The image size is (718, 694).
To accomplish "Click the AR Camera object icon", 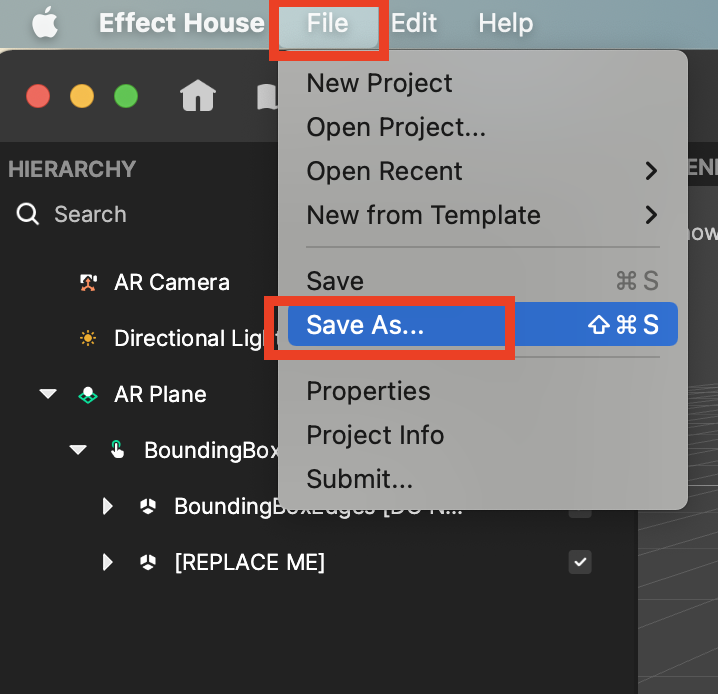I will [x=88, y=283].
